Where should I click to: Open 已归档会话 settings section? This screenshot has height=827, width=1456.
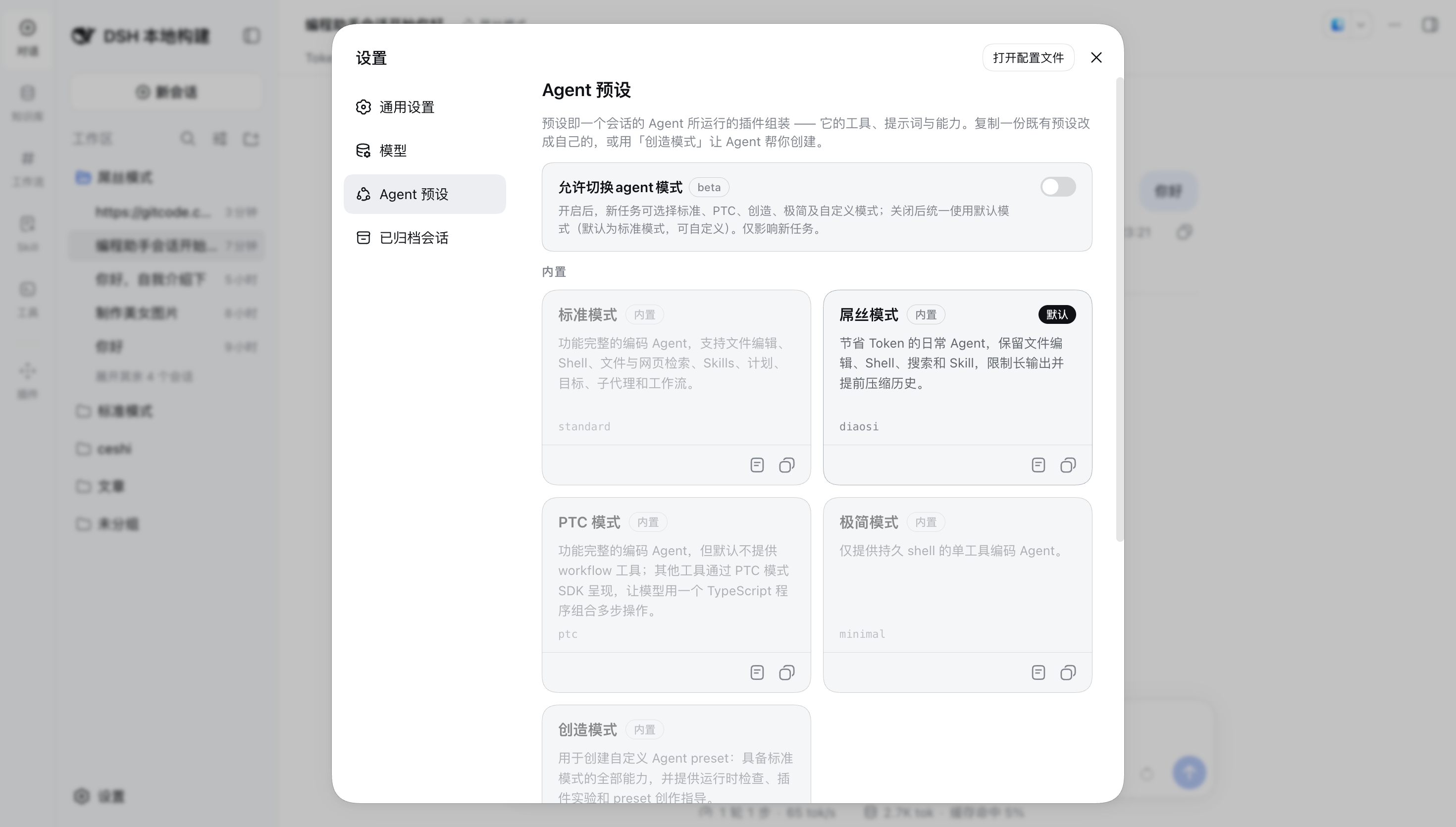click(x=425, y=237)
